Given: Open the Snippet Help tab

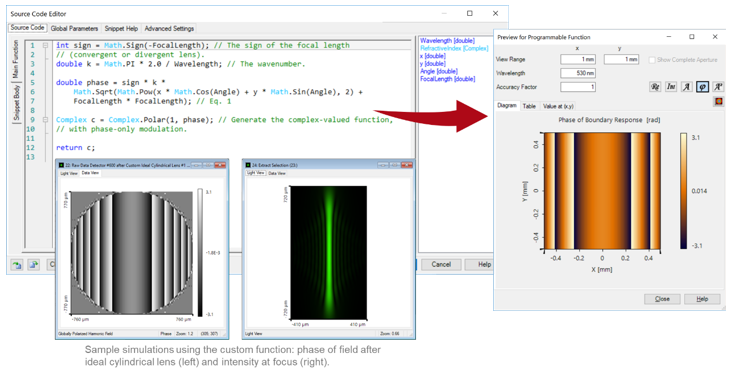Looking at the screenshot, I should tap(121, 28).
